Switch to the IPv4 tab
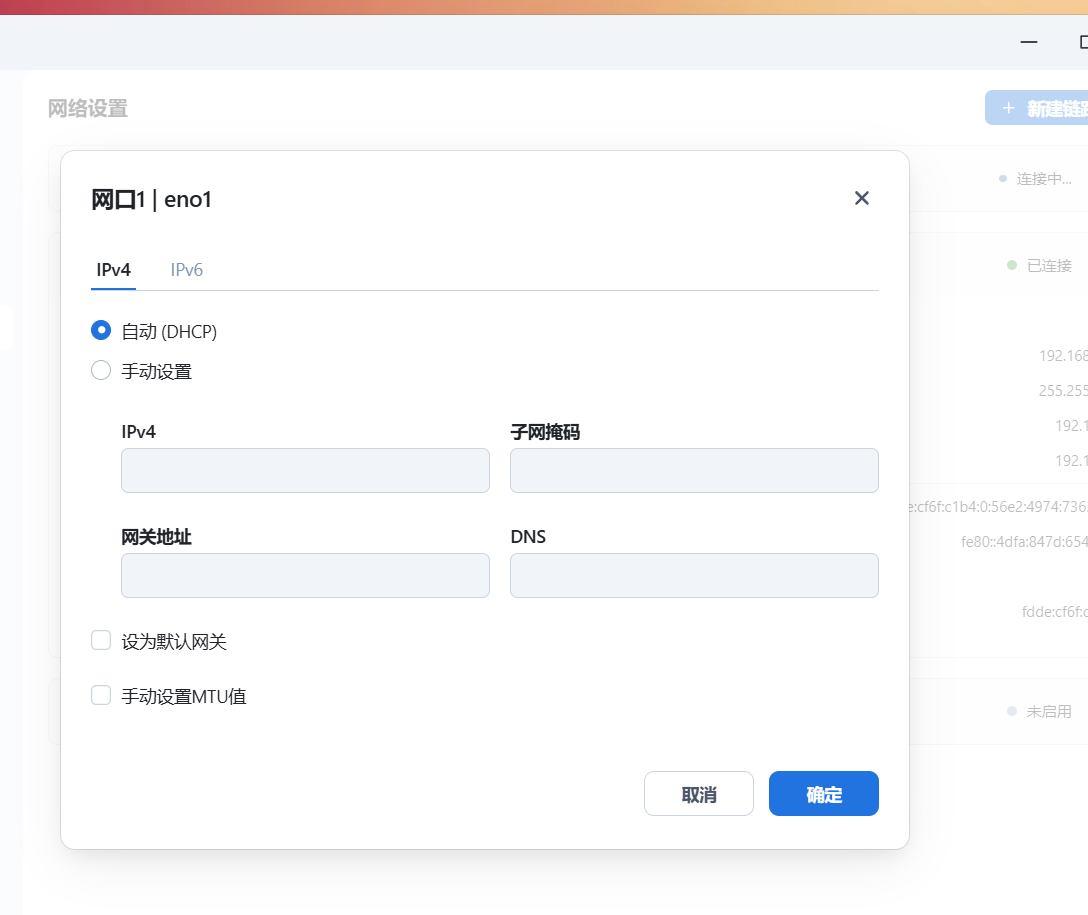The image size is (1088, 915). tap(113, 270)
